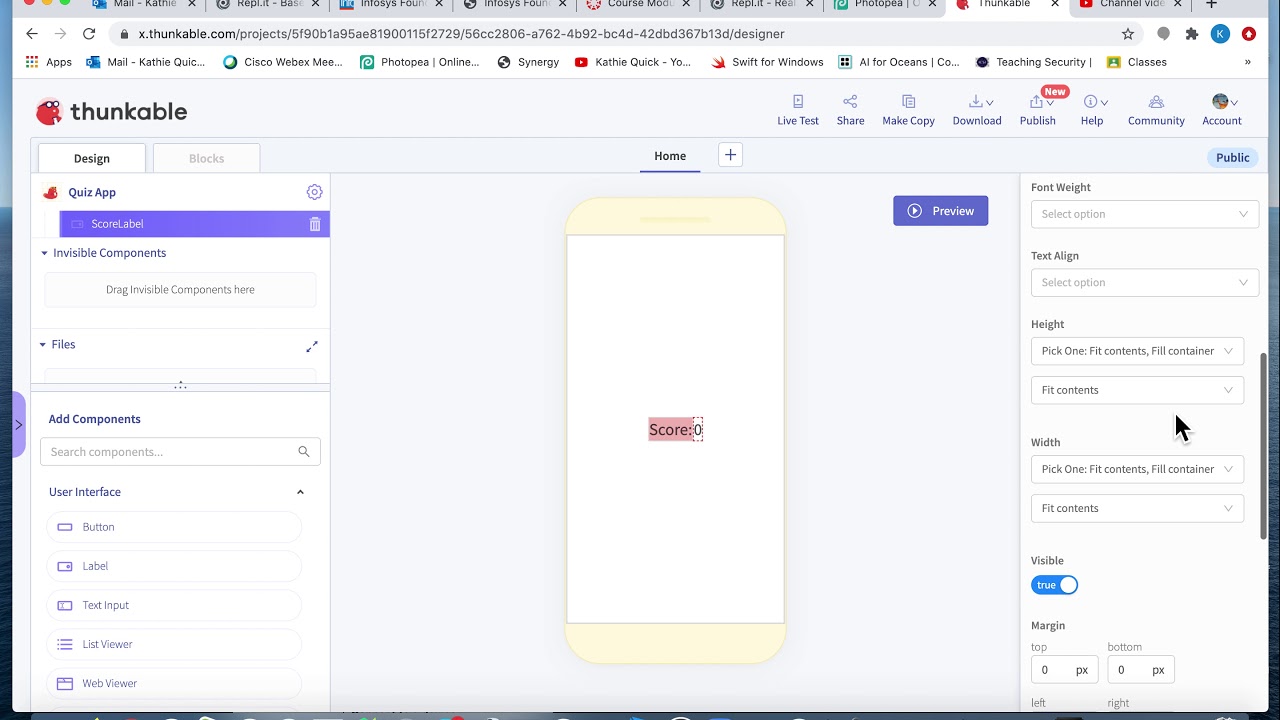
Task: Open the Publish menu
Action: click(1038, 110)
